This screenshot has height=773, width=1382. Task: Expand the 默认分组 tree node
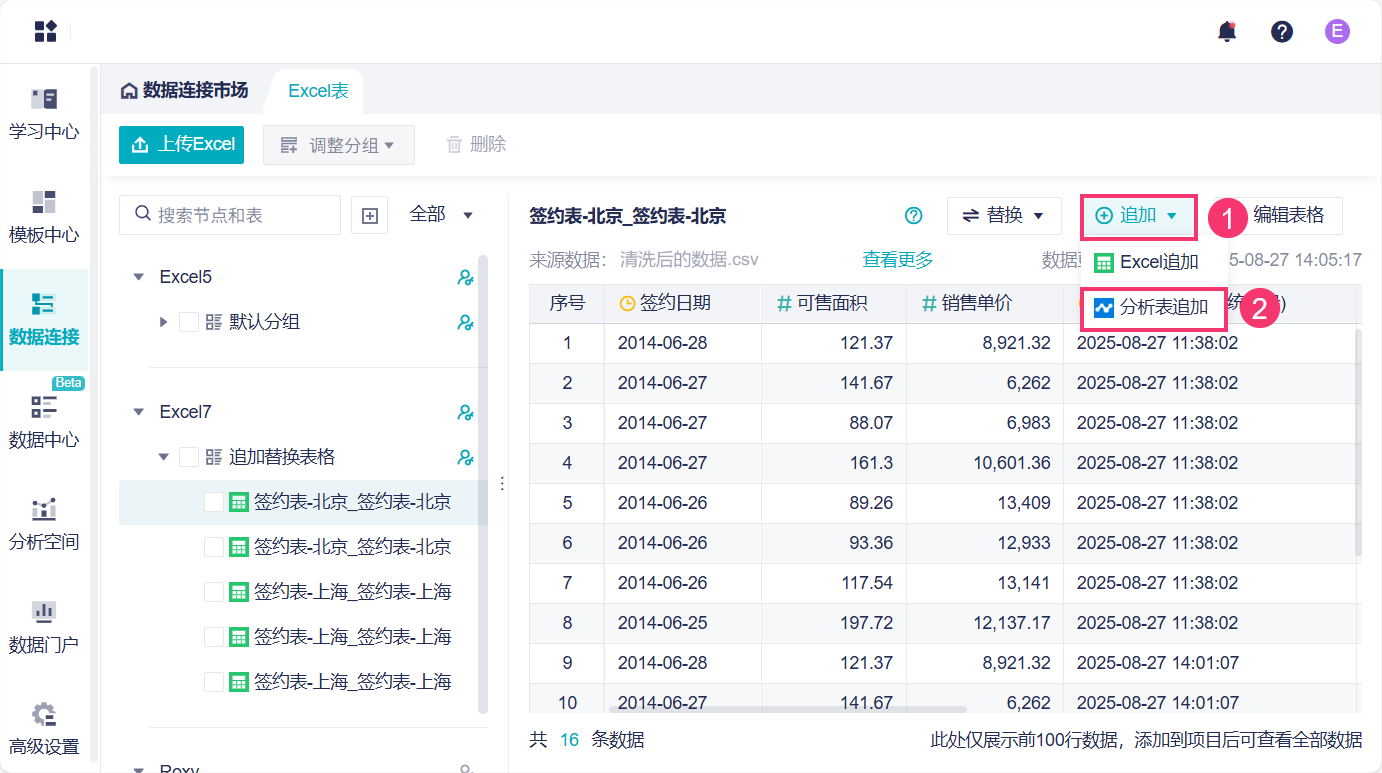click(164, 322)
